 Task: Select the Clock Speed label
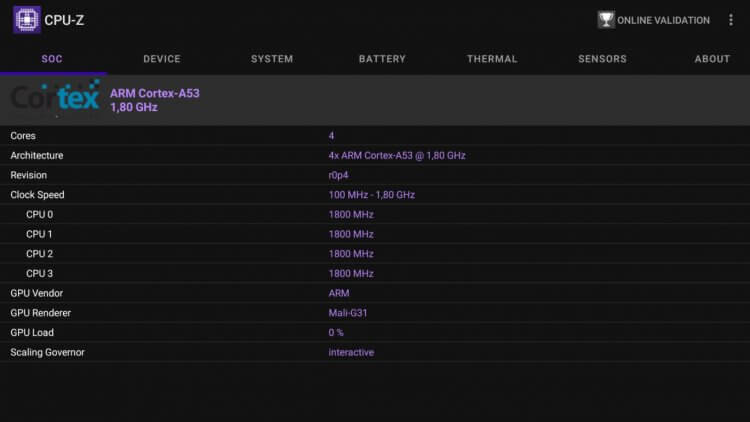pyautogui.click(x=37, y=195)
